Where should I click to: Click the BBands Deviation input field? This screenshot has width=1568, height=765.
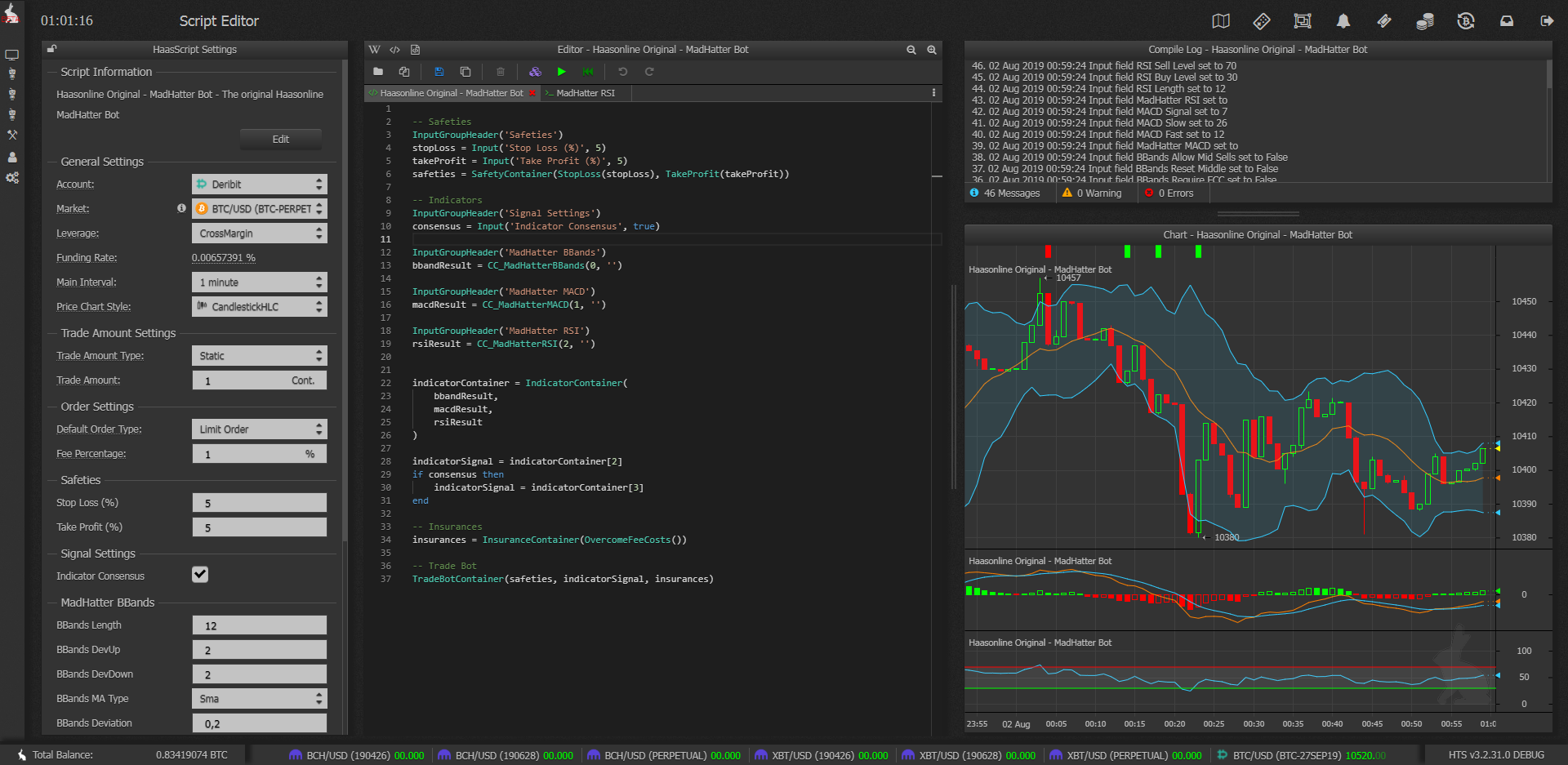click(x=260, y=723)
